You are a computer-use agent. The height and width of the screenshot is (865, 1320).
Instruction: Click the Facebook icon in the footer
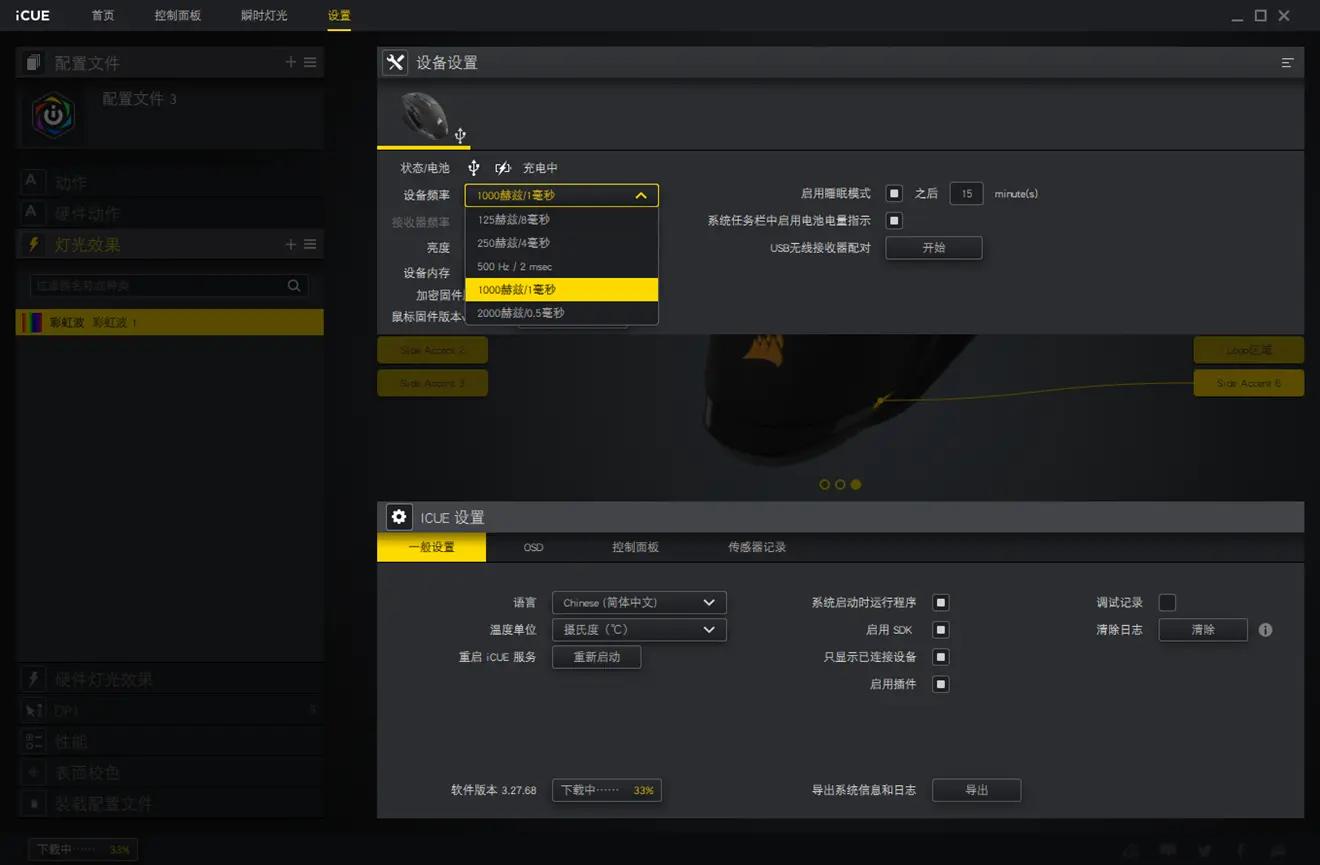(x=1241, y=850)
